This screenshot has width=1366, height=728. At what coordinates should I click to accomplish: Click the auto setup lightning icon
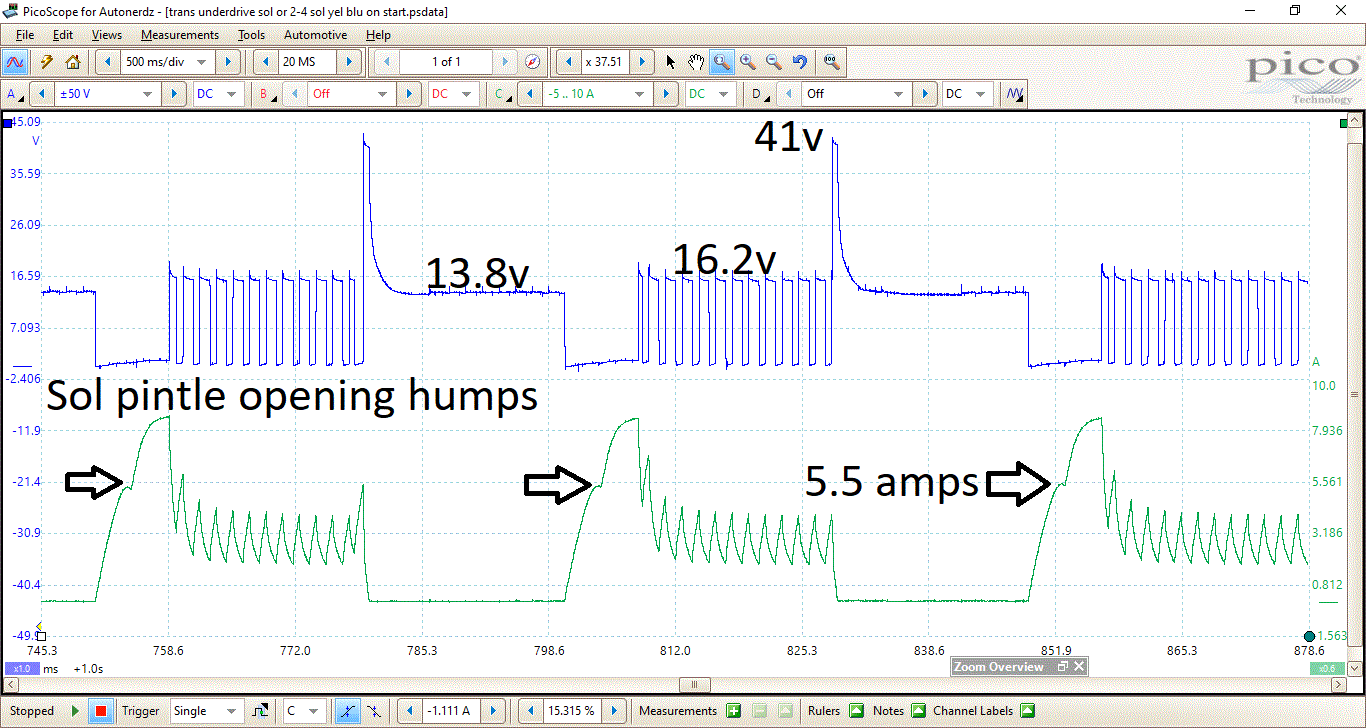44,61
